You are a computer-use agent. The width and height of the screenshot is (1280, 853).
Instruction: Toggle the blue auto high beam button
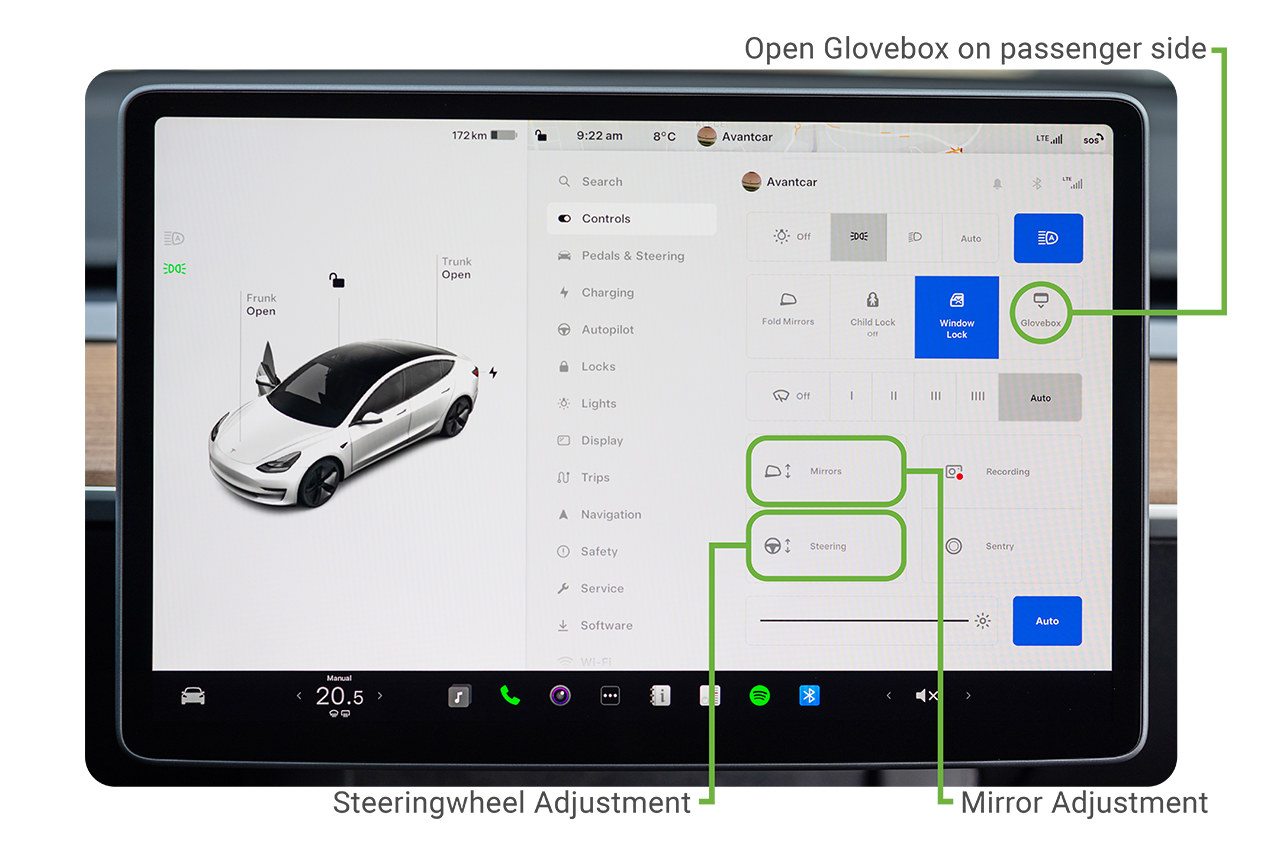(1048, 238)
